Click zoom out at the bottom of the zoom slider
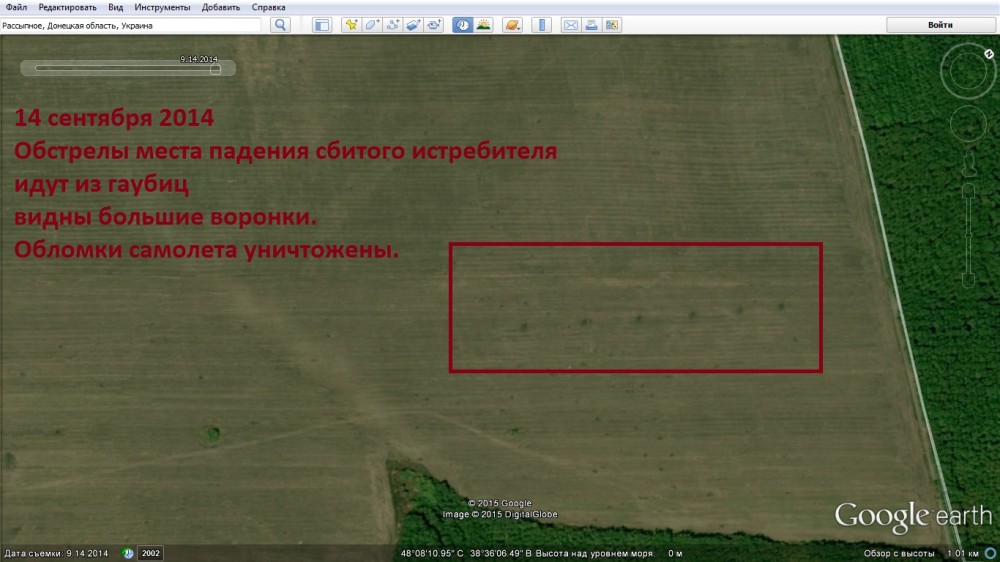The height and width of the screenshot is (562, 1000). [x=969, y=281]
